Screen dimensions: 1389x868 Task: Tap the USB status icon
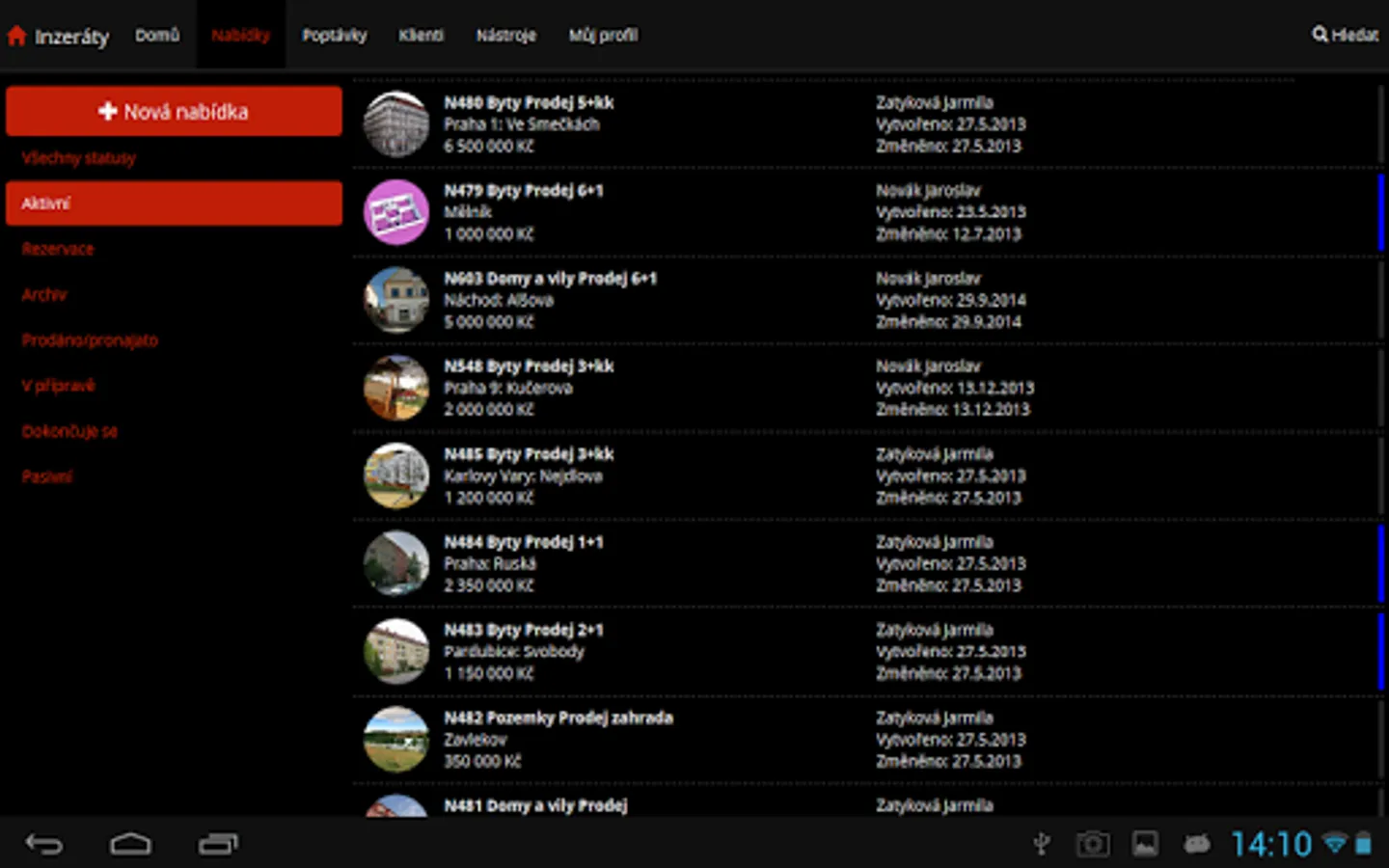(x=1042, y=845)
